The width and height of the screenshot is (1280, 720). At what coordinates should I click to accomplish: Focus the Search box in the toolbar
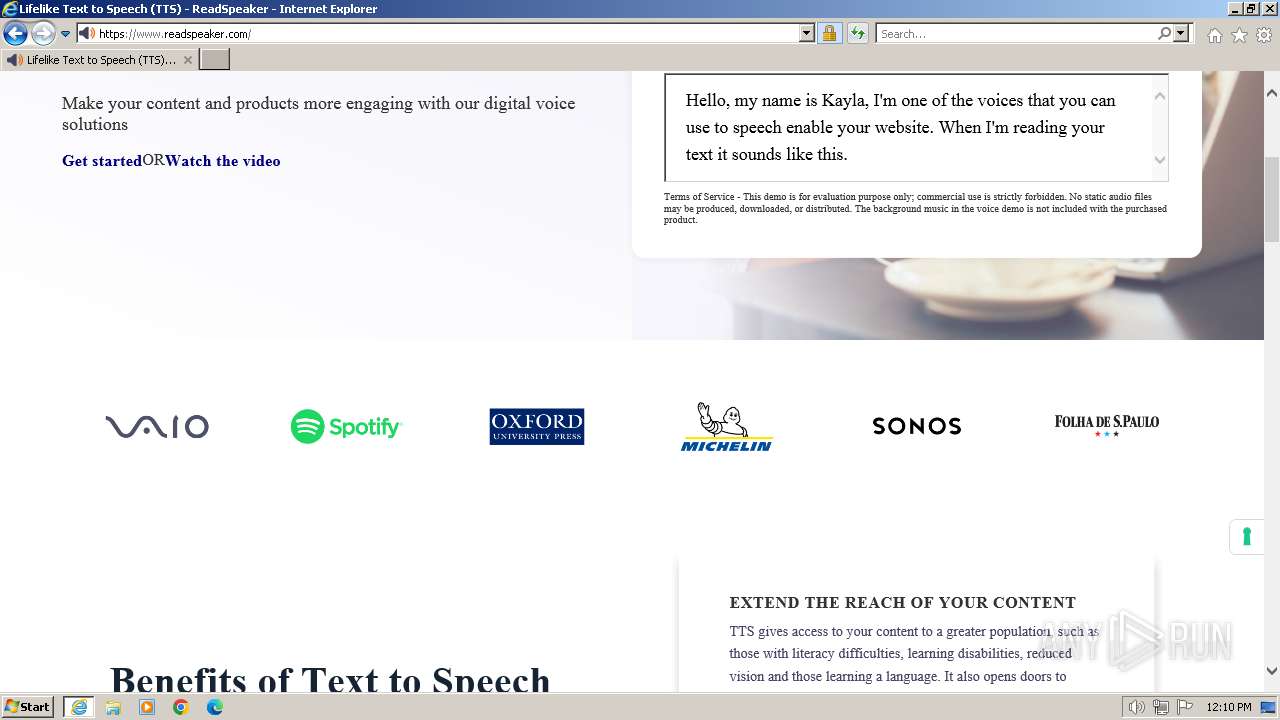pos(1016,34)
